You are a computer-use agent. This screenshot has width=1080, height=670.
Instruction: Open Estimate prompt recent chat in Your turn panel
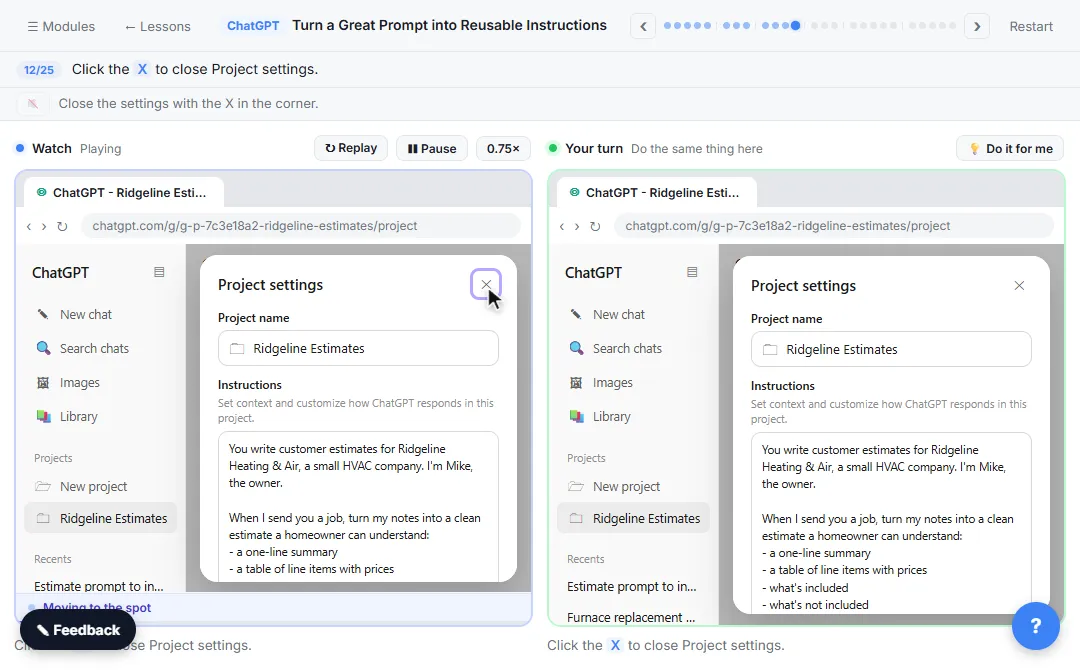633,587
